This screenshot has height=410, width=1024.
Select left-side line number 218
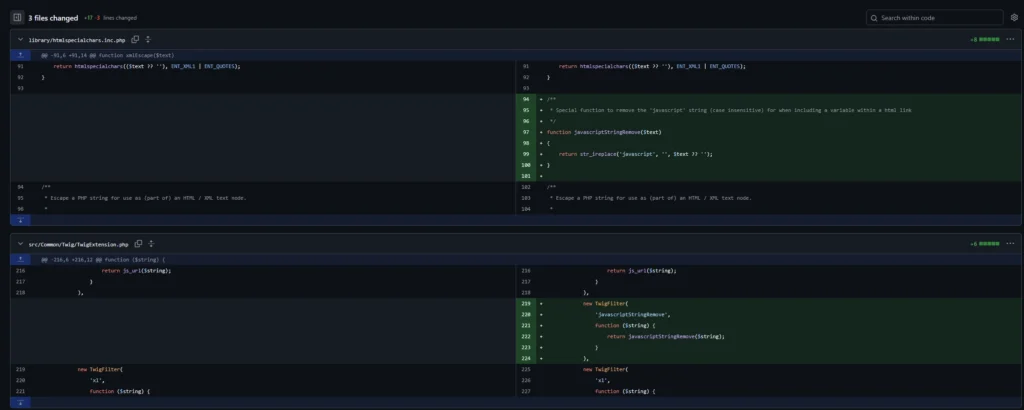20,292
